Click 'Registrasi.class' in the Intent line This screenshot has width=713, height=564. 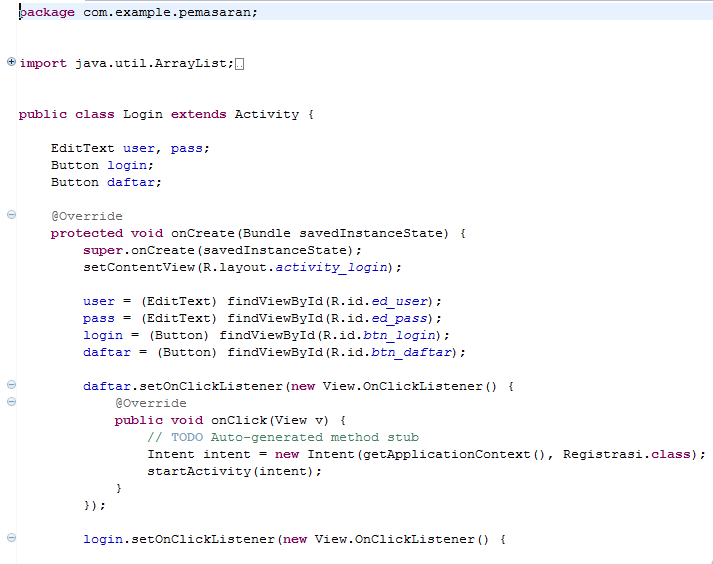point(627,454)
